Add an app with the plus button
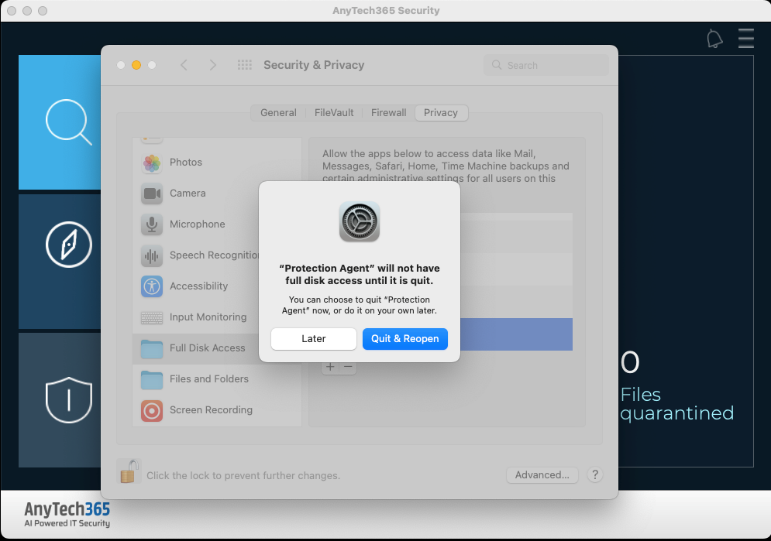Image resolution: width=771 pixels, height=541 pixels. [330, 366]
